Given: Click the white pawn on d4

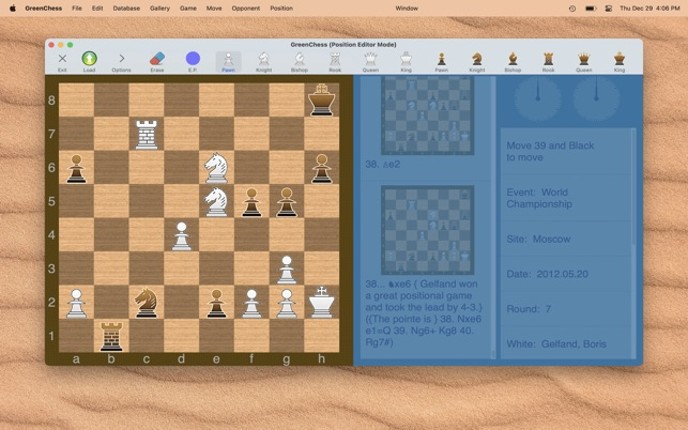Looking at the screenshot, I should point(182,236).
